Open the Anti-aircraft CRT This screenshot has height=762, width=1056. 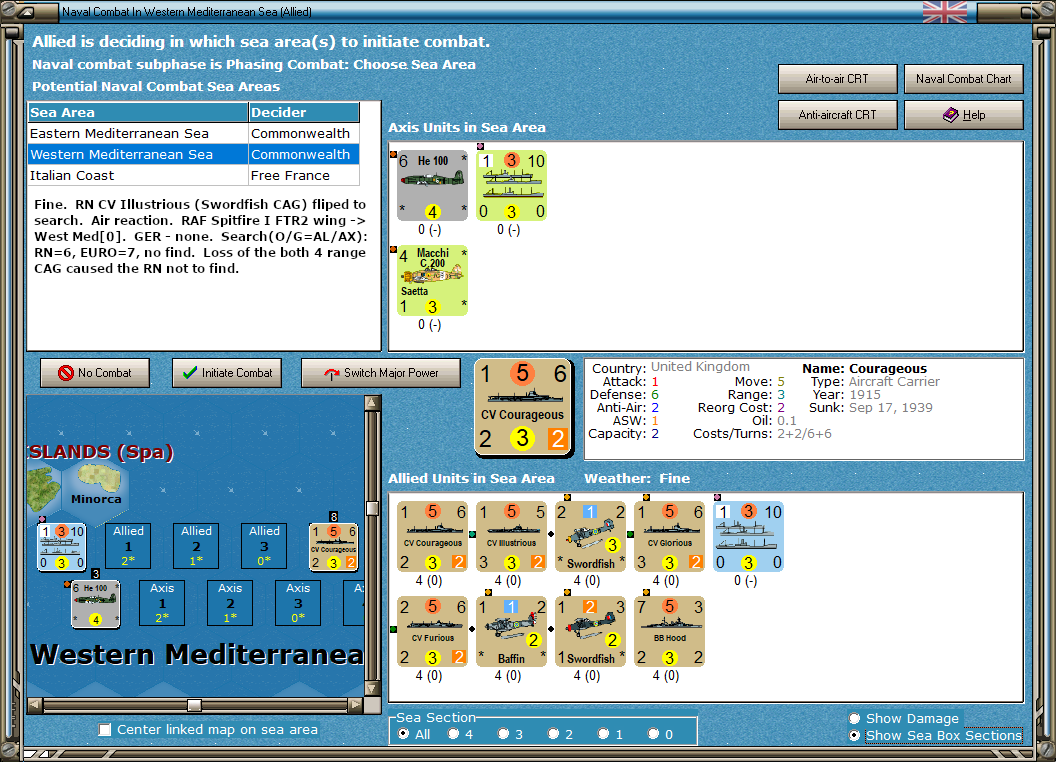838,115
